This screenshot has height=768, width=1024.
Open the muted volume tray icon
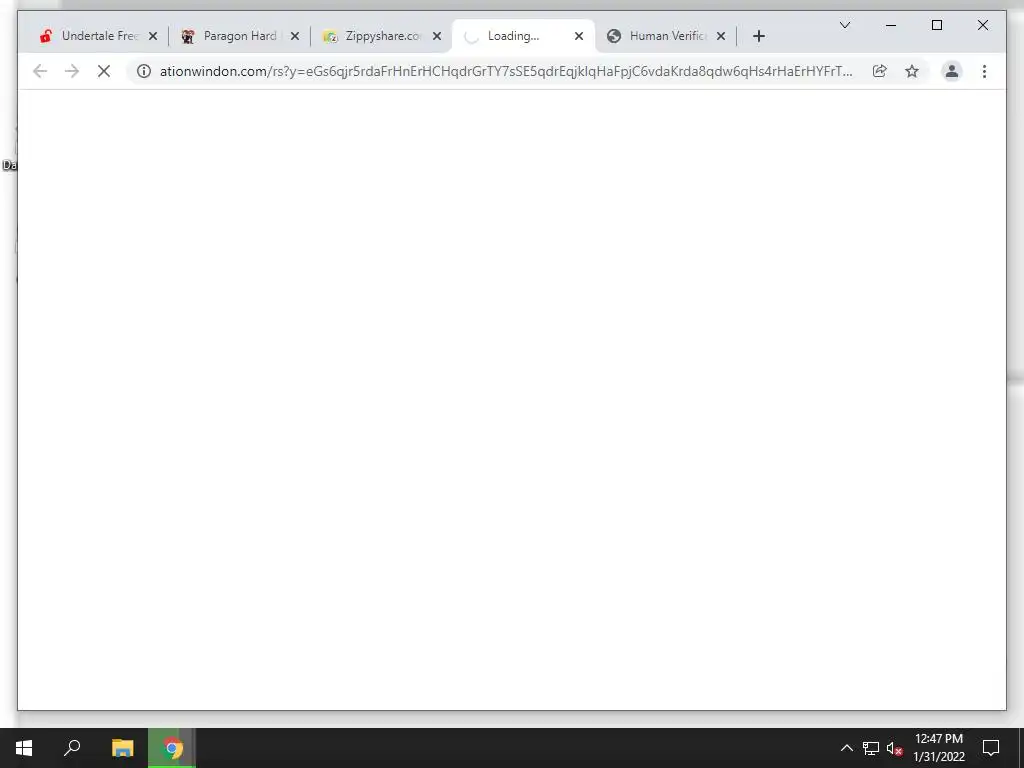[894, 748]
